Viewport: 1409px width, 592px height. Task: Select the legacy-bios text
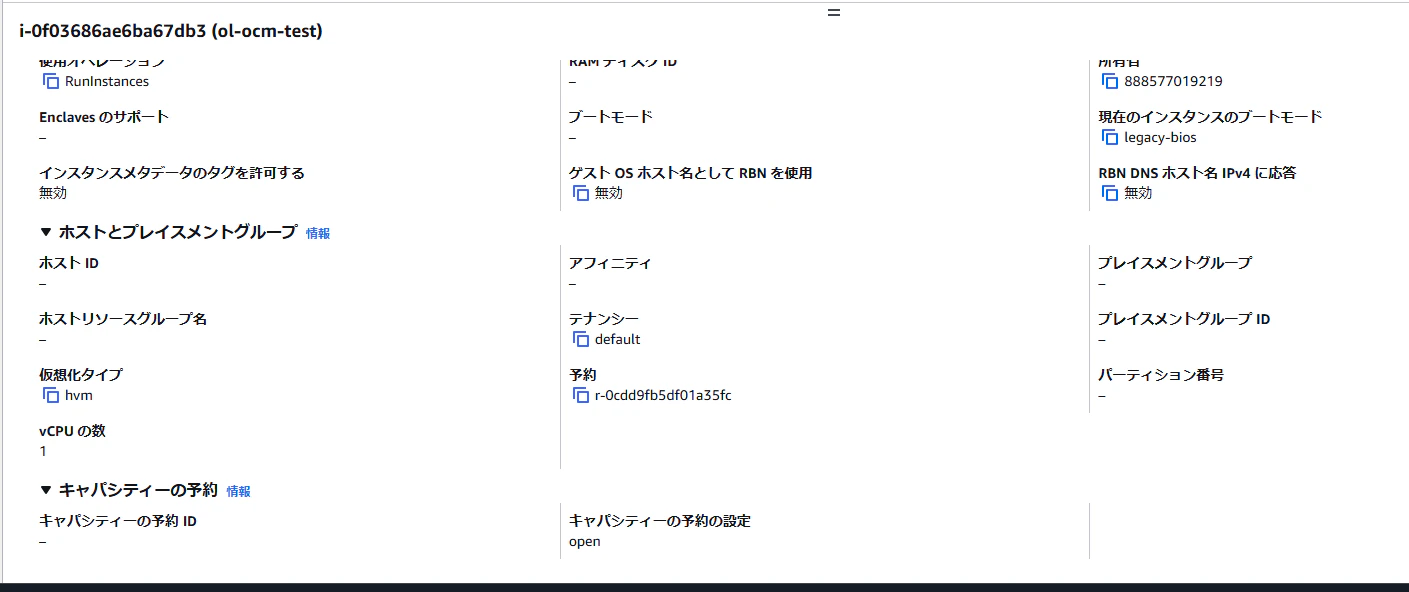tap(1160, 137)
